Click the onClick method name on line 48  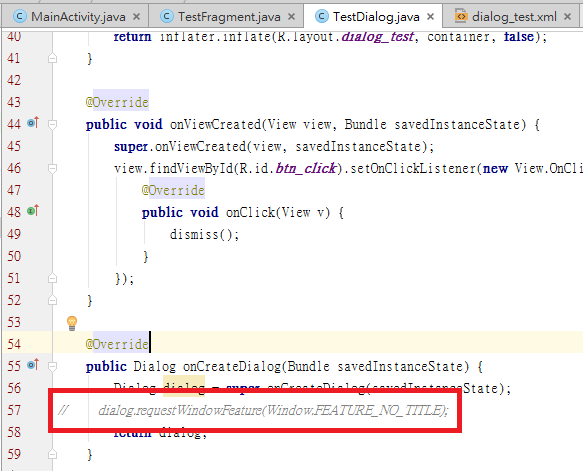pyautogui.click(x=250, y=213)
